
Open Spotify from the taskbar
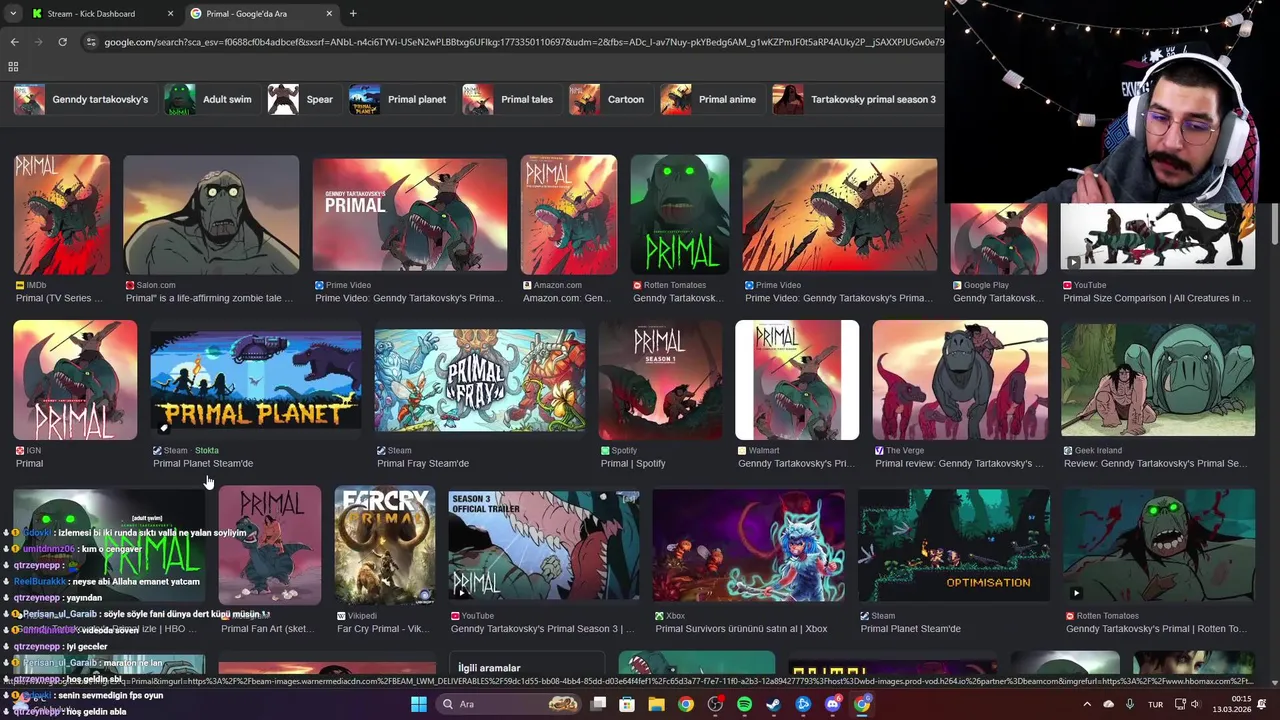(x=744, y=704)
